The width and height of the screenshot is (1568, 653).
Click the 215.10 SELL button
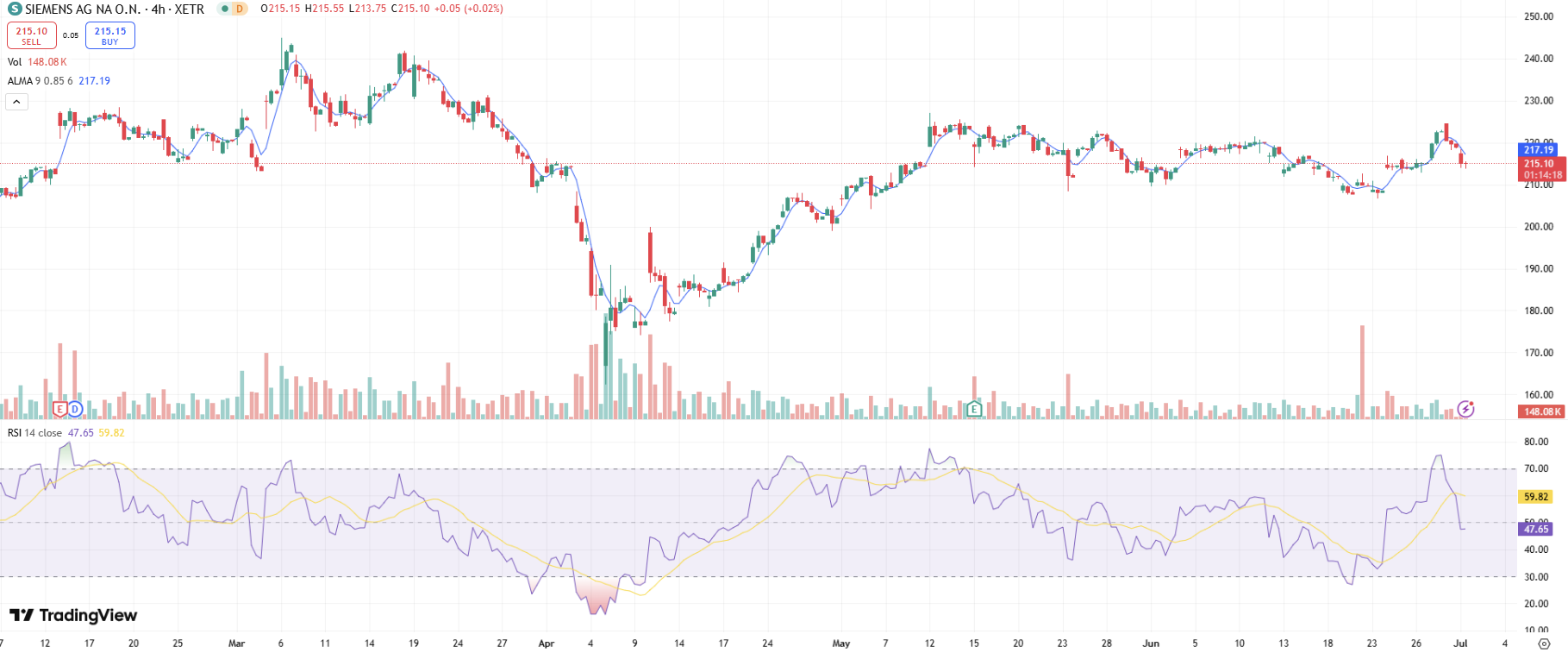click(32, 35)
